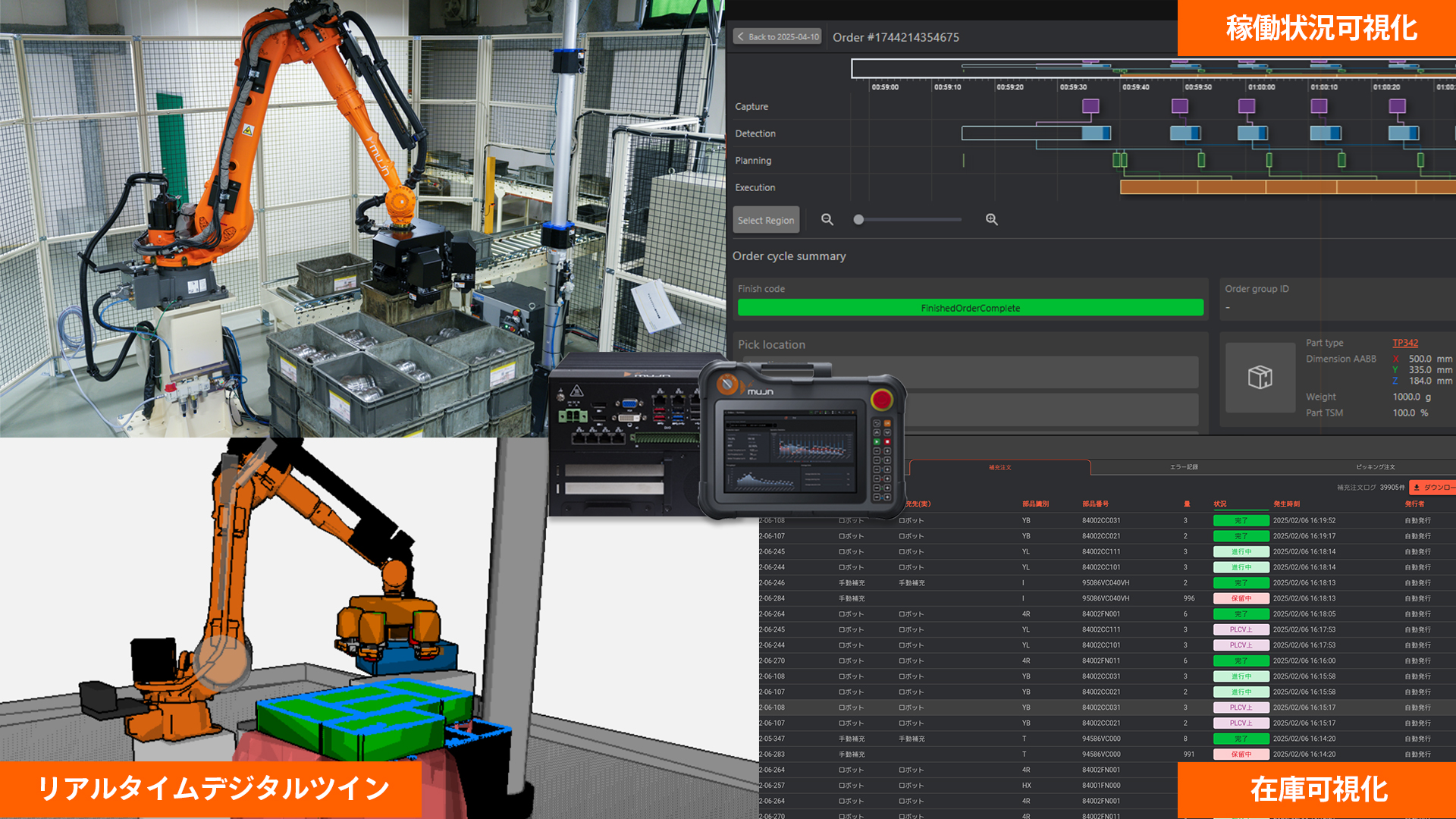Sort by 状況 column header
This screenshot has width=1456, height=819.
(x=1219, y=504)
